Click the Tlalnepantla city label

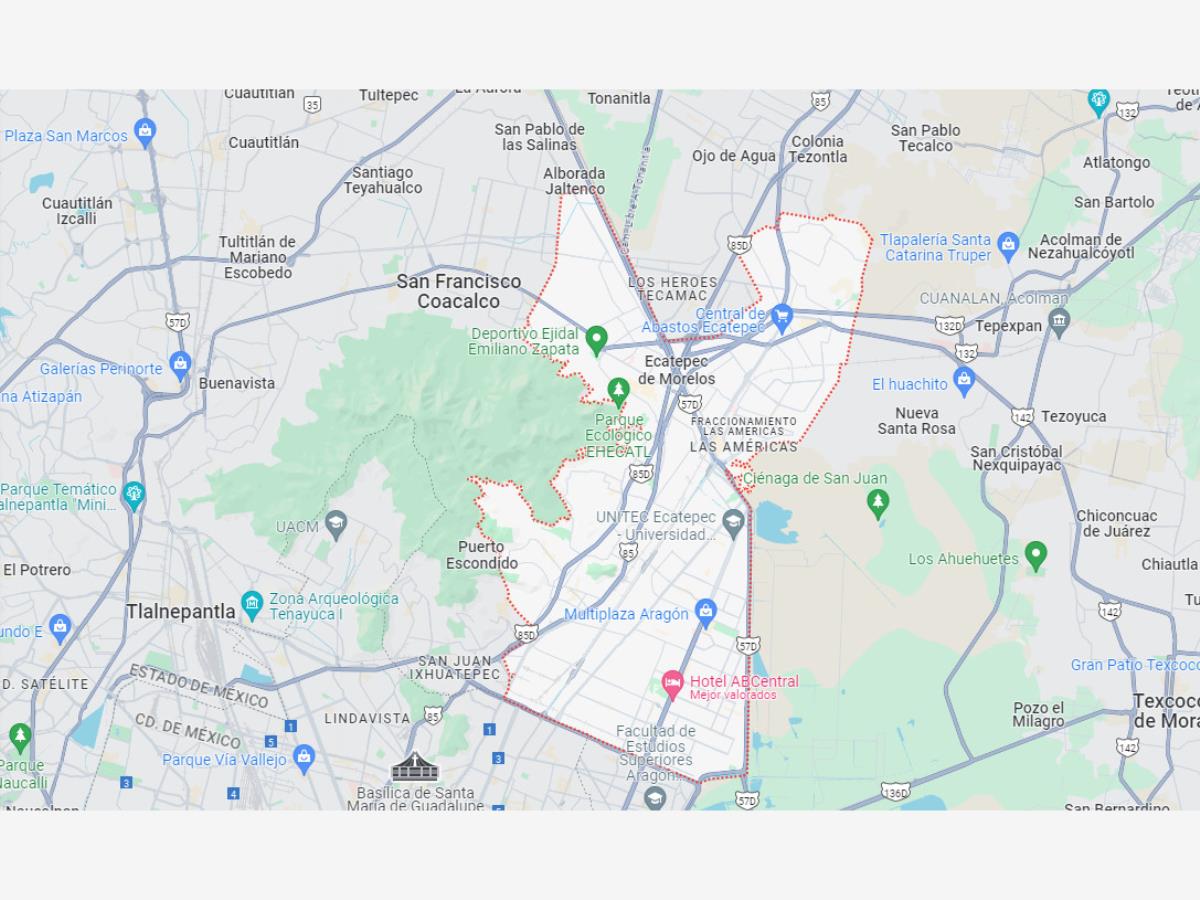181,611
